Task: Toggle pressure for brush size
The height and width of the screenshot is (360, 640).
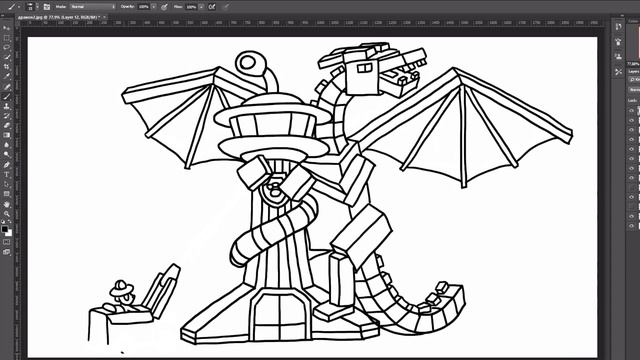Action: 226,7
